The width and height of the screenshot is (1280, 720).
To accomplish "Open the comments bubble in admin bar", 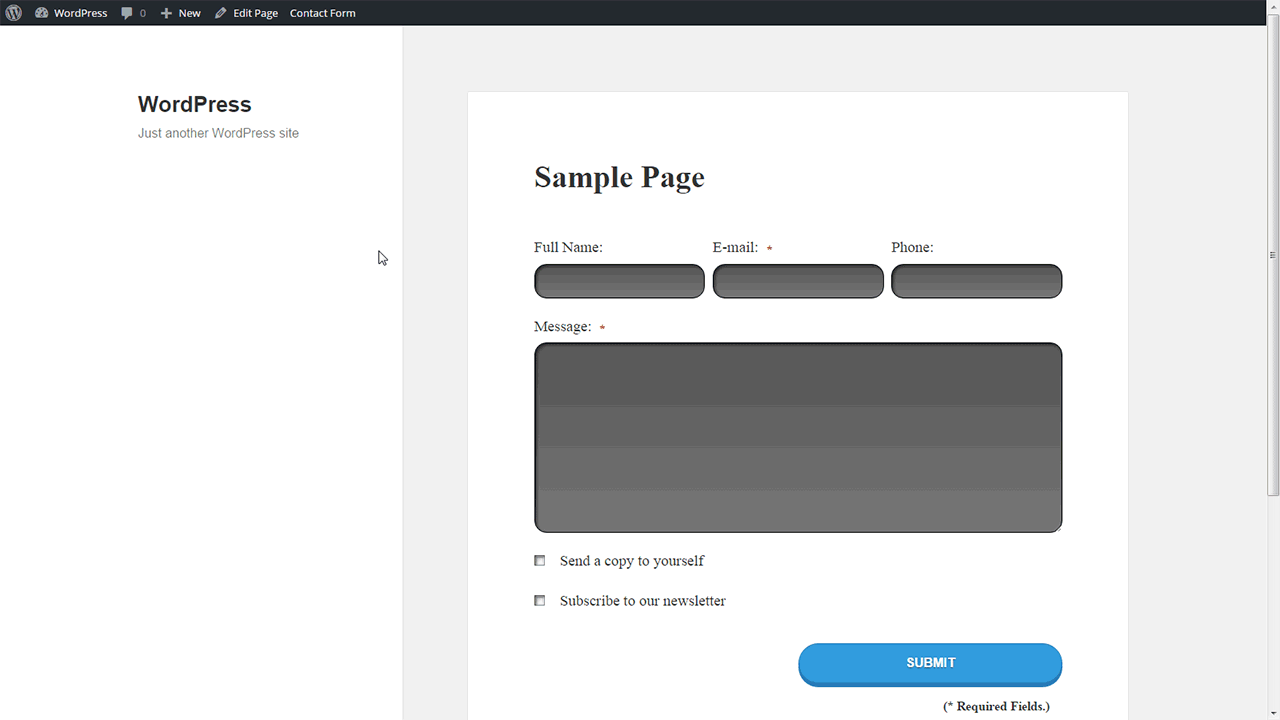I will pos(133,13).
